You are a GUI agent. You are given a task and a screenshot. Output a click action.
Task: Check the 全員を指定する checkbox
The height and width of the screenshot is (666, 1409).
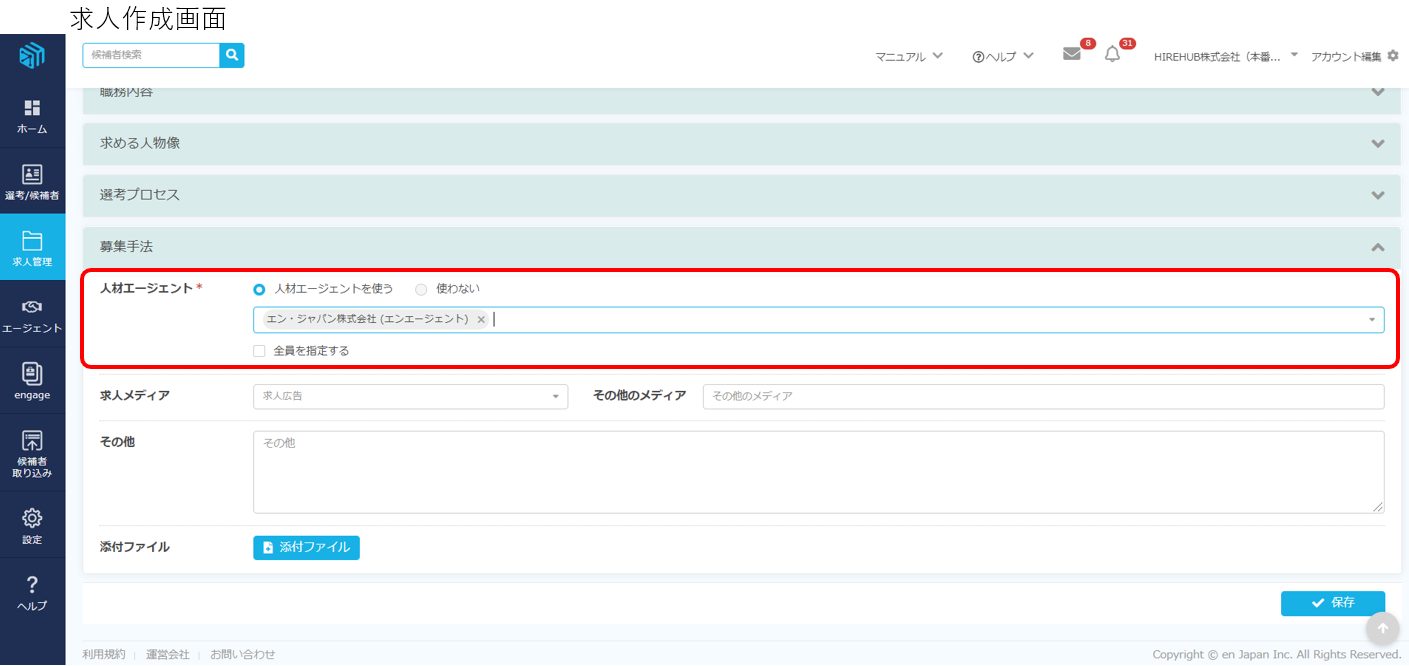tap(260, 351)
